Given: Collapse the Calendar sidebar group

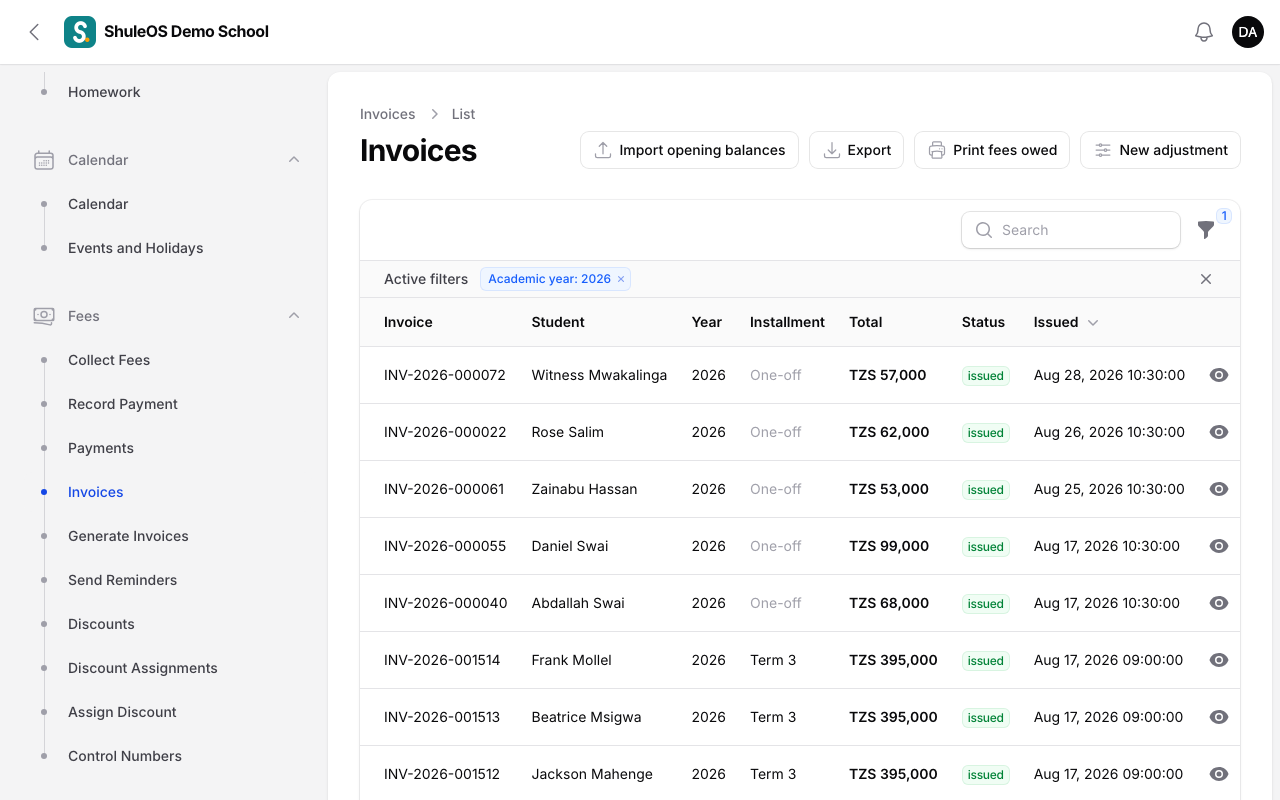Looking at the screenshot, I should click(294, 160).
